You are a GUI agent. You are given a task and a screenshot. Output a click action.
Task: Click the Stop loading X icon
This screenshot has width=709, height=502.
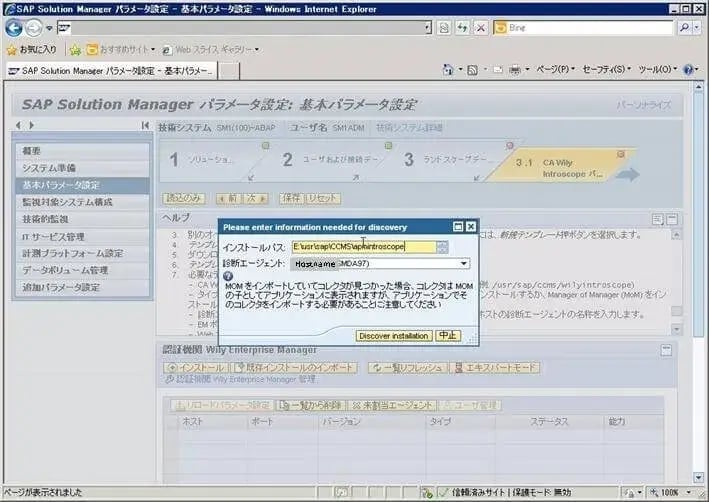481,28
